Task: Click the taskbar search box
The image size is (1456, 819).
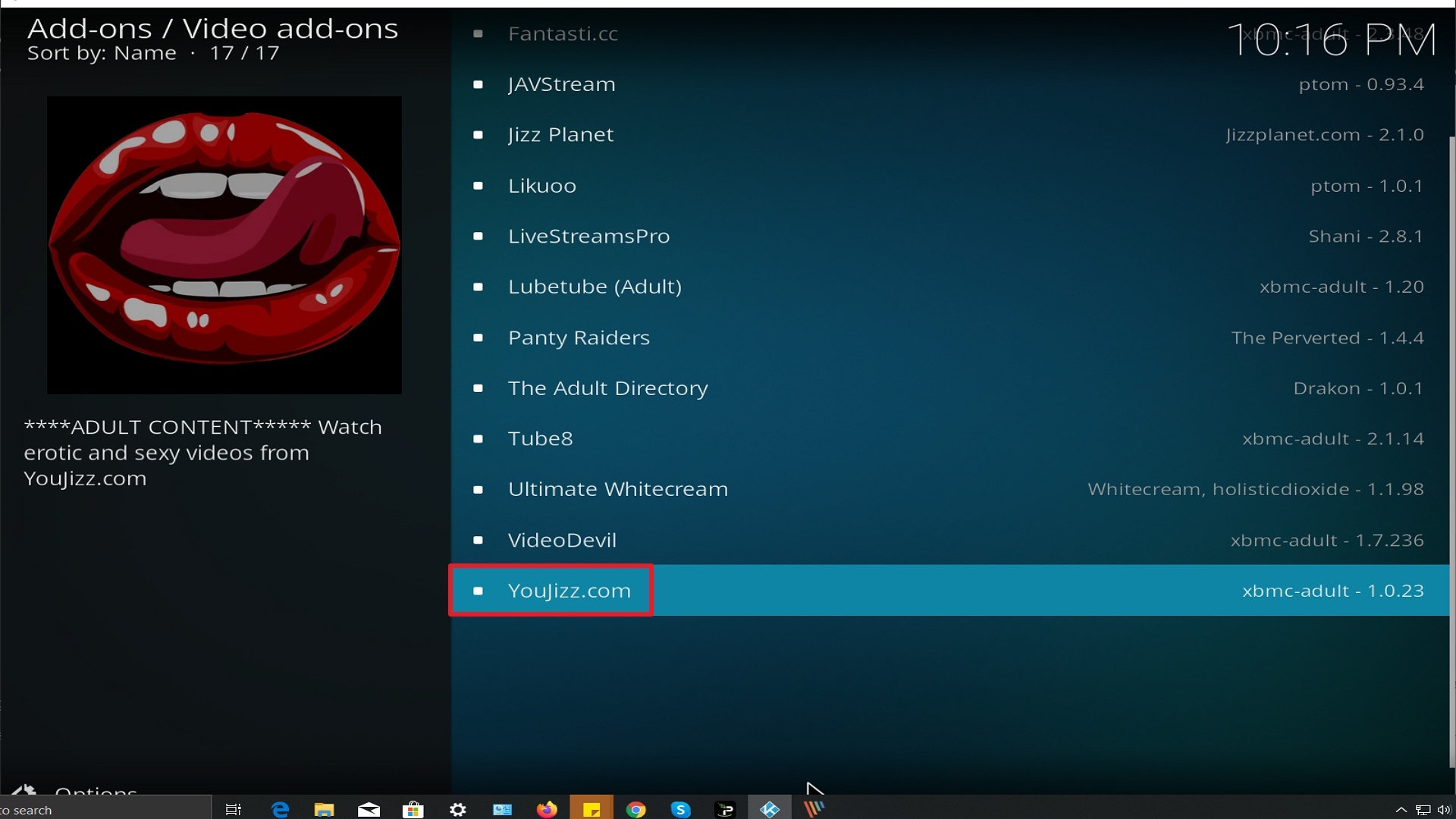Action: [105, 809]
